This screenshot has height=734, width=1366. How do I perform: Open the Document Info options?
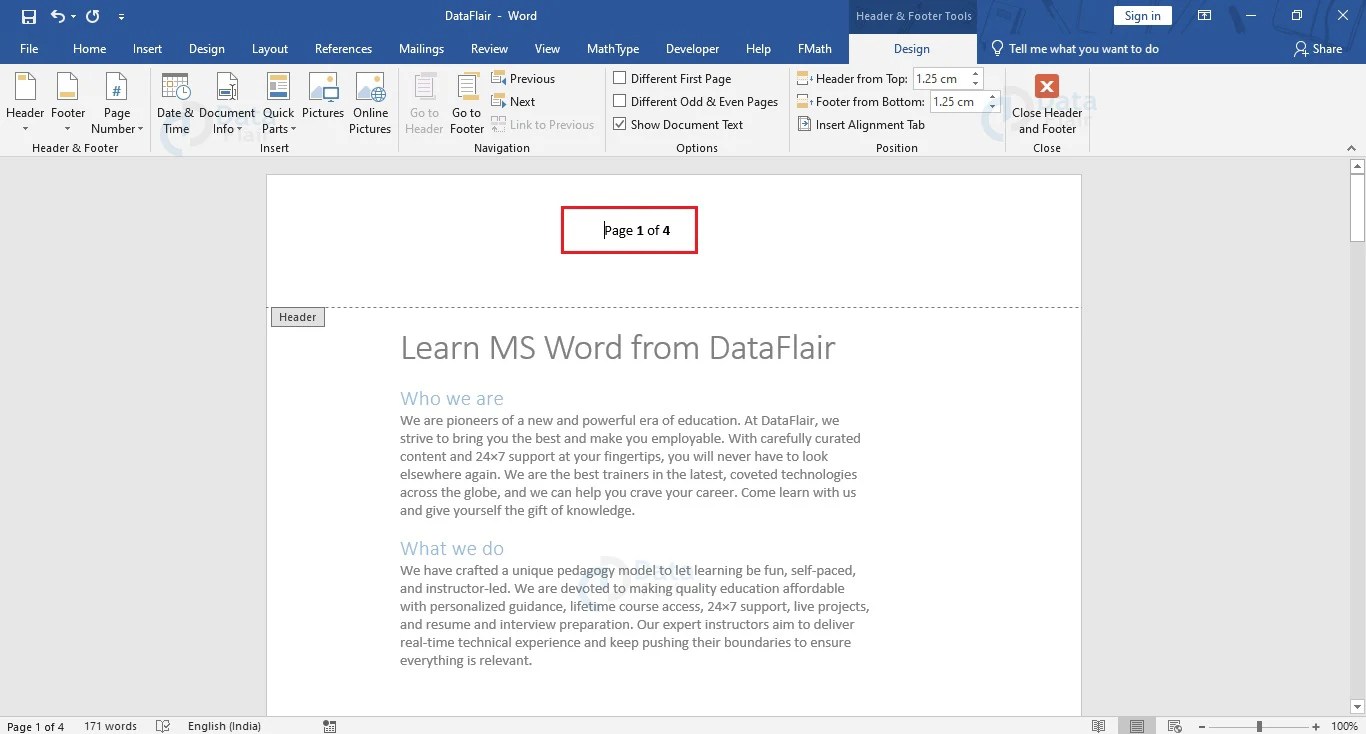tap(227, 103)
